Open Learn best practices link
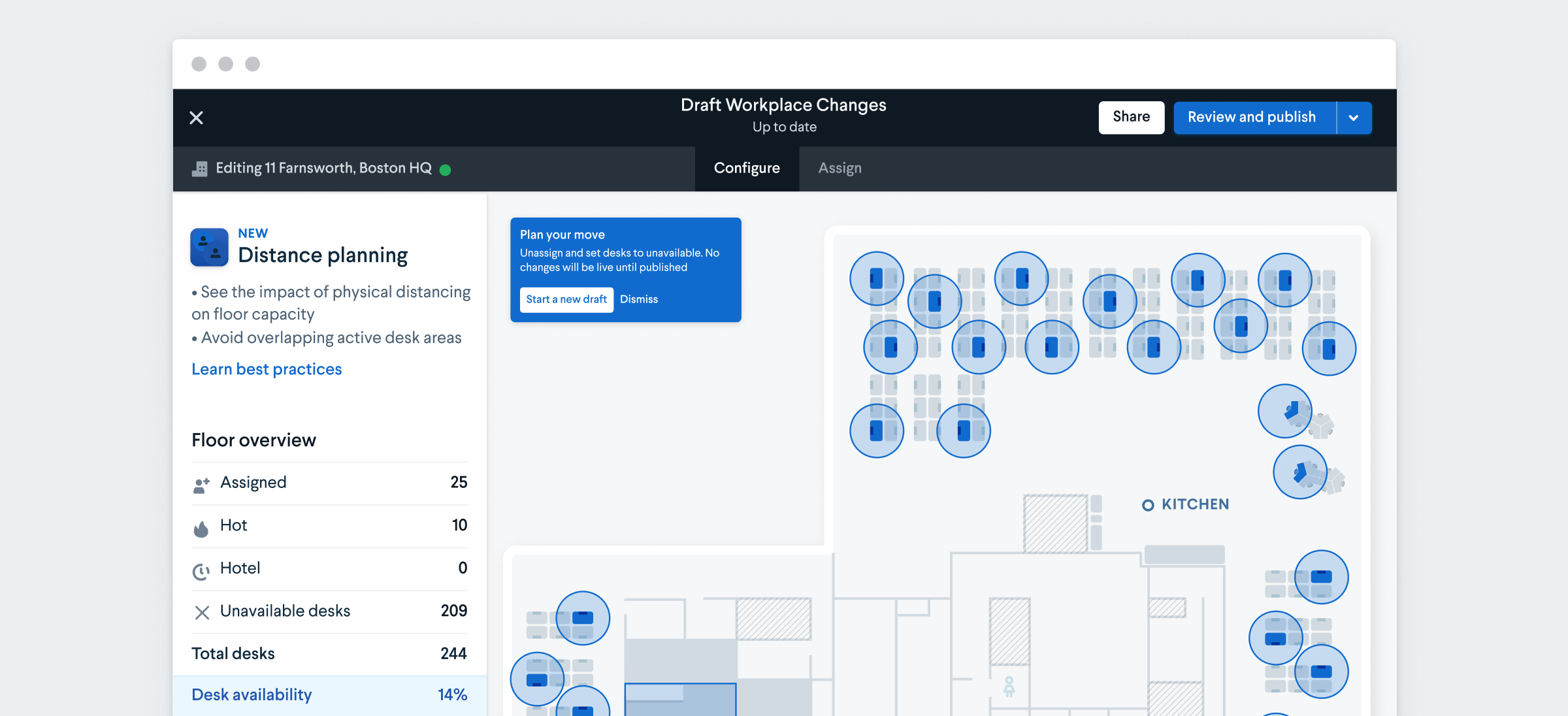1568x716 pixels. pos(267,369)
